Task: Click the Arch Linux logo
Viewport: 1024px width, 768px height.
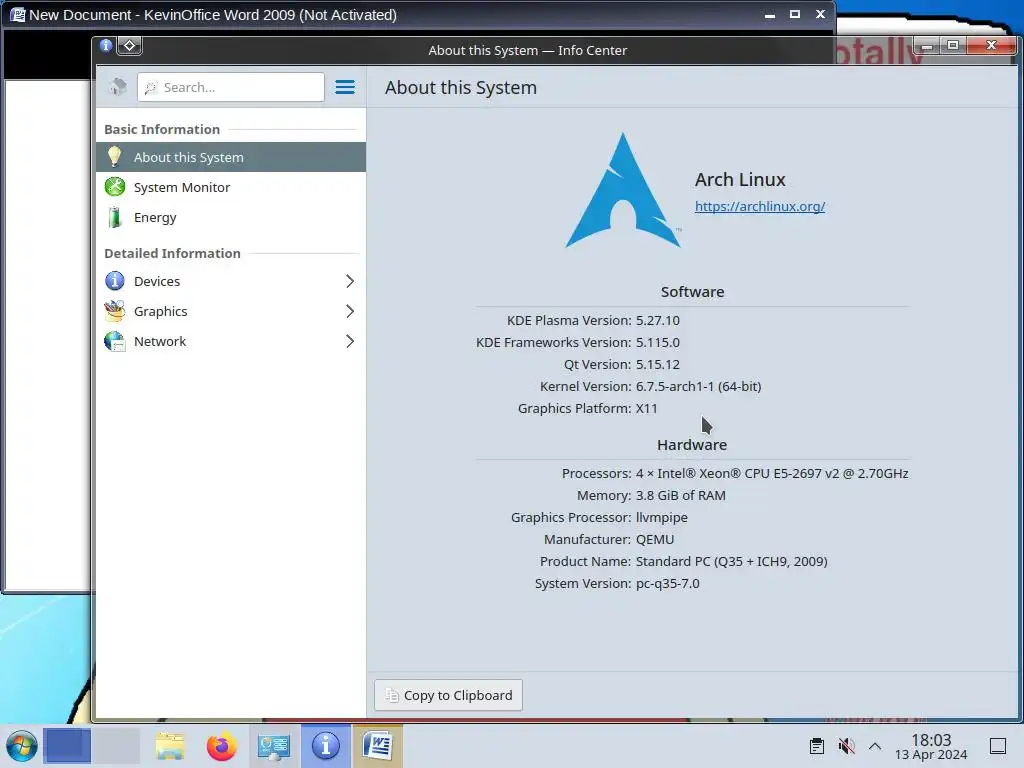Action: tap(623, 191)
